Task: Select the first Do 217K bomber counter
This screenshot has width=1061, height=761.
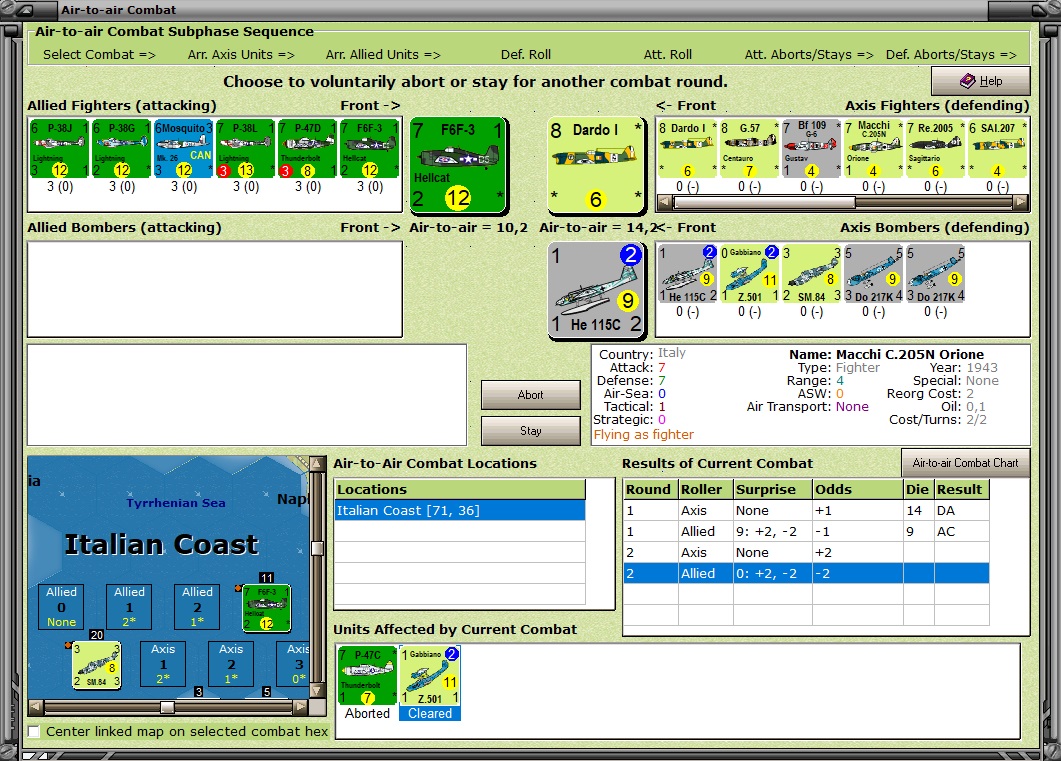Action: coord(873,274)
